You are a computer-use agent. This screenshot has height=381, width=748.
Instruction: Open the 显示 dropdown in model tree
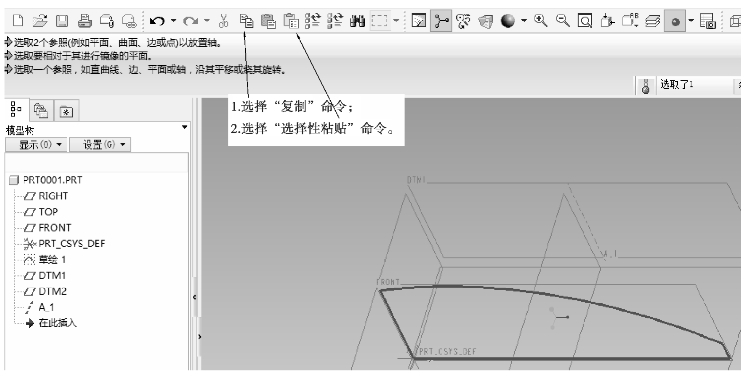tap(36, 144)
